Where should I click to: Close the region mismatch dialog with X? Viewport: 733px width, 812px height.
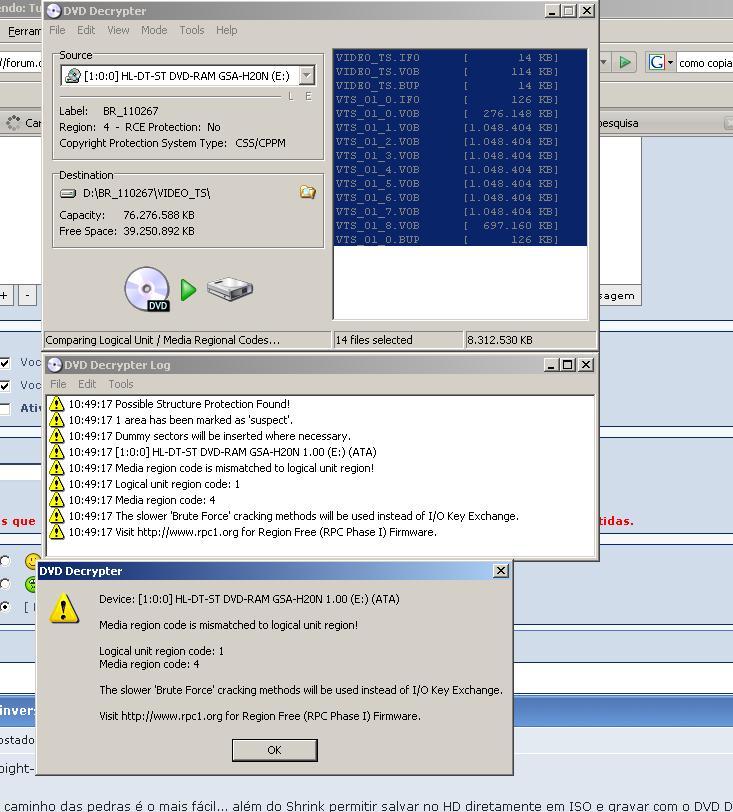click(x=500, y=571)
